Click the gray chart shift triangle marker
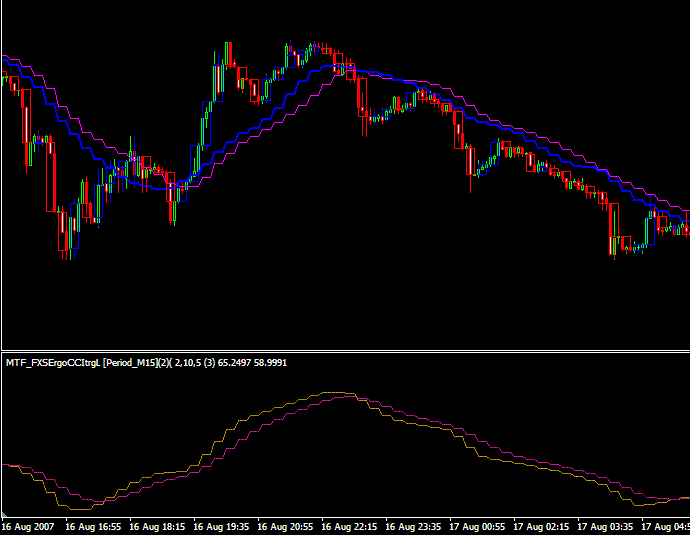690x535 pixels. pos(4,514)
